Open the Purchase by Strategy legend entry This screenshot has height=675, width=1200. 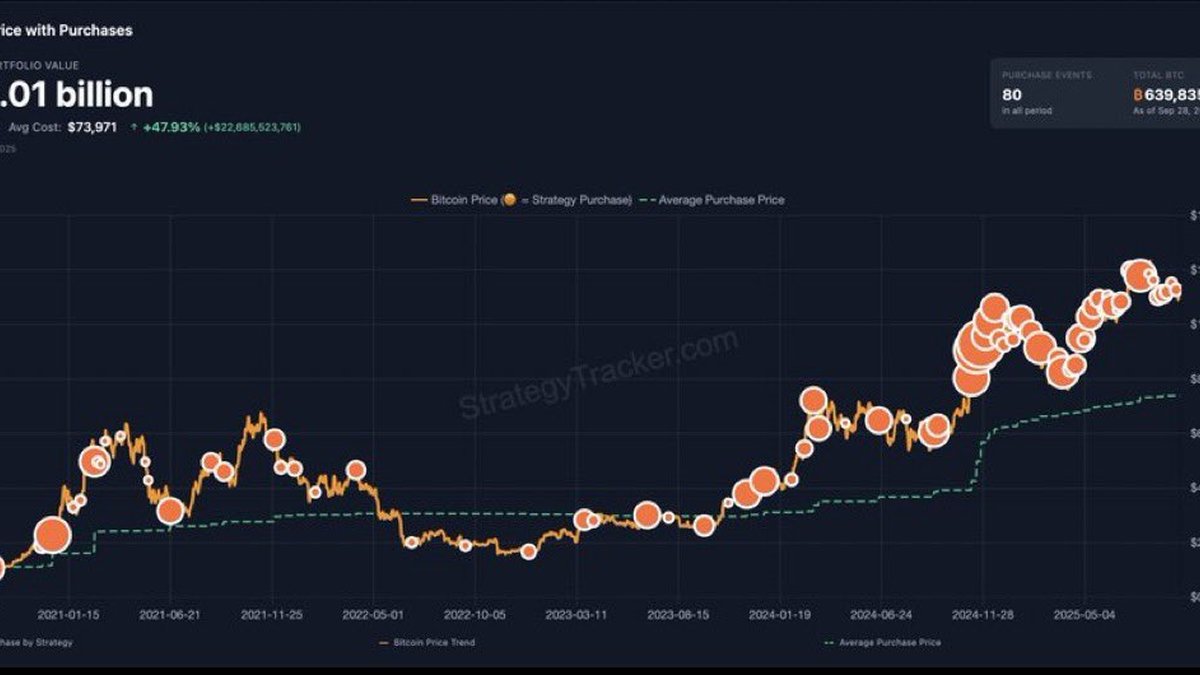(x=35, y=644)
